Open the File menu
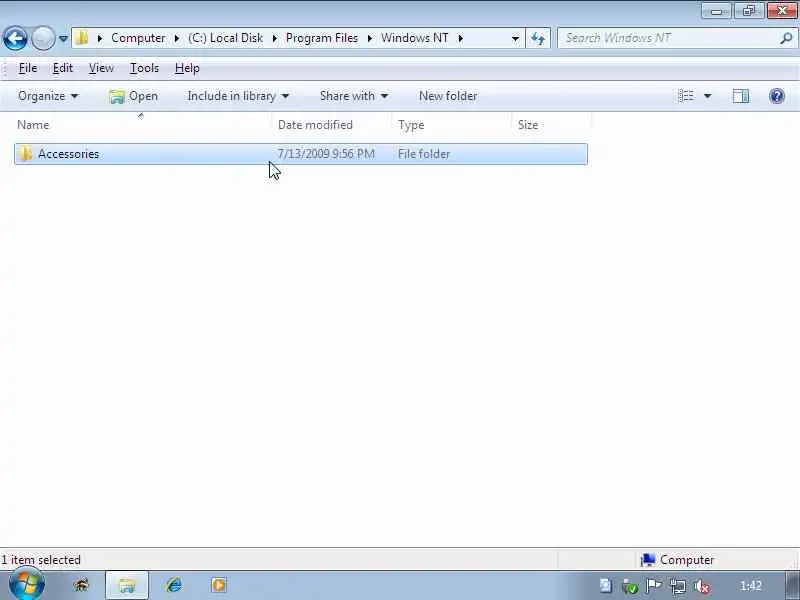The image size is (800, 600). point(28,68)
